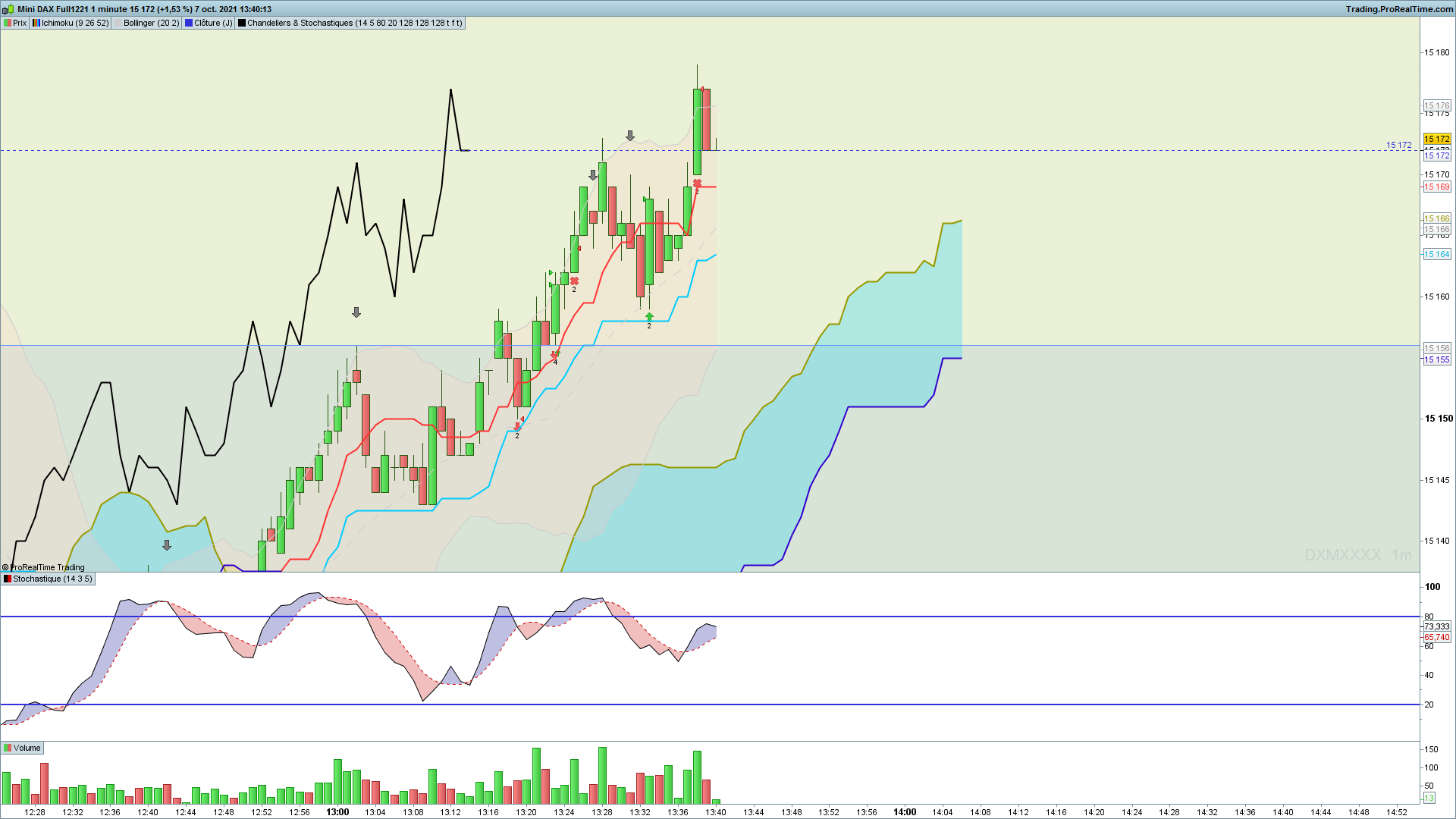This screenshot has width=1456, height=819.
Task: Click the volume value tag 13
Action: tap(1429, 798)
